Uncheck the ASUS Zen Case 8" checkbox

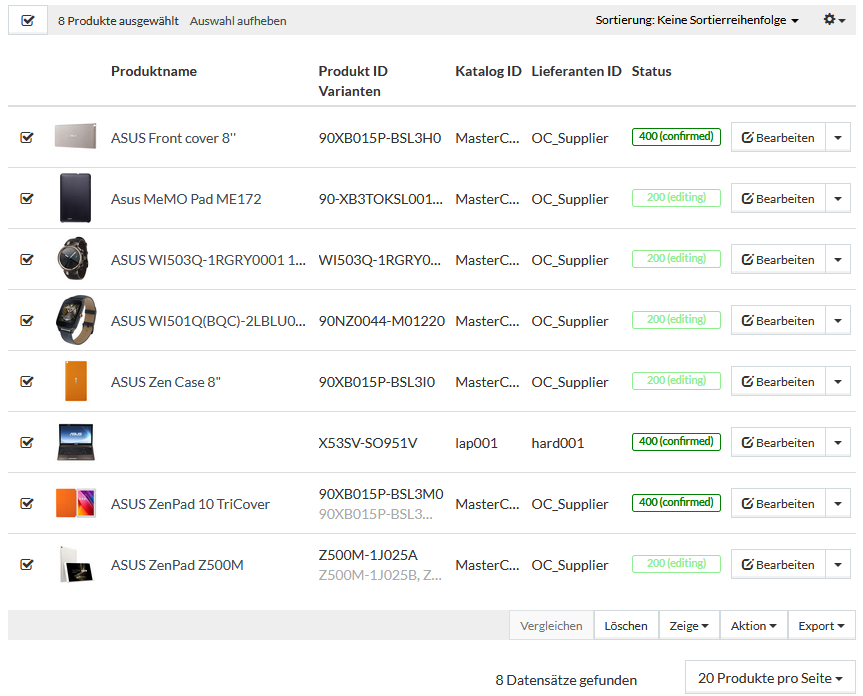(x=26, y=382)
